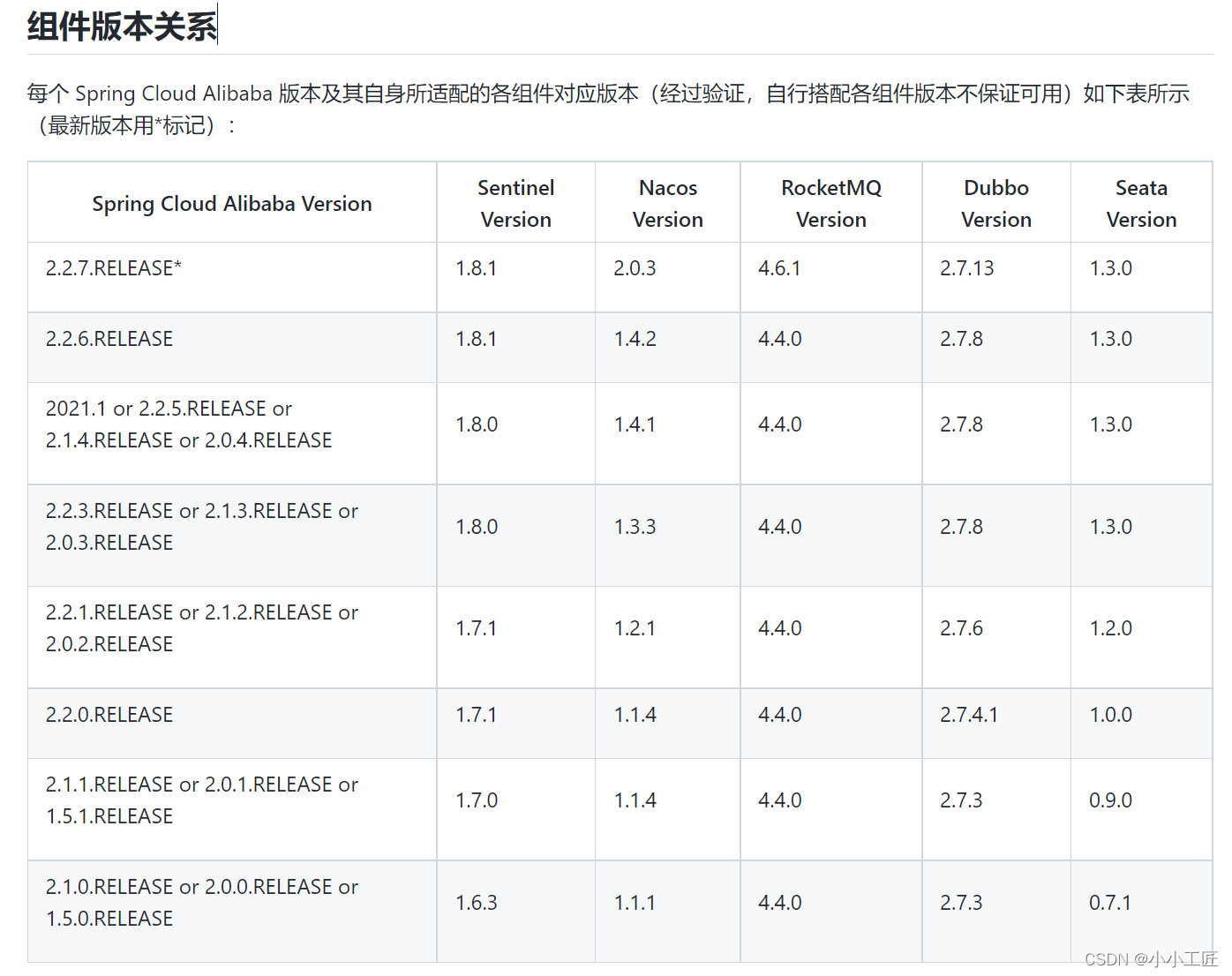Click the Dubbo Version column header
This screenshot has width=1232, height=976.
coord(995,204)
